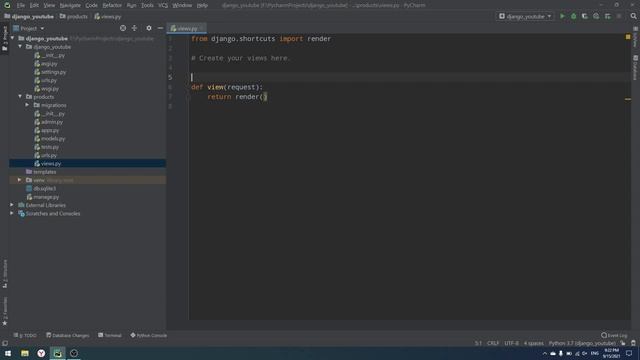Open the Refactor menu
This screenshot has width=640, height=360.
coord(112,5)
